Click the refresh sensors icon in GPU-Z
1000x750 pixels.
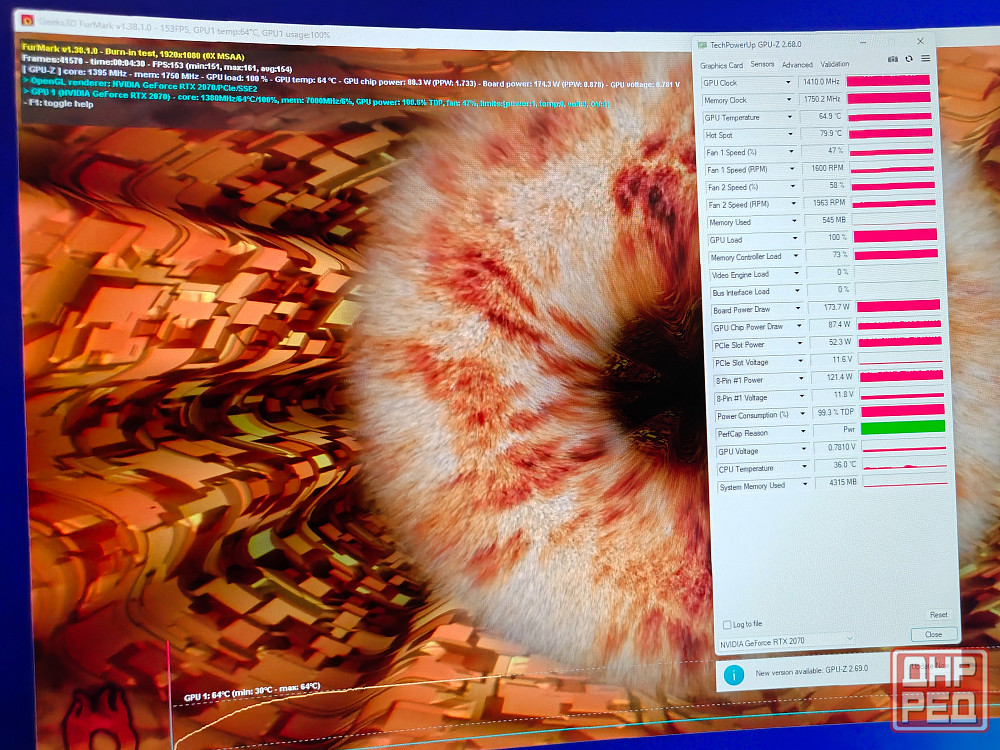pyautogui.click(x=909, y=59)
